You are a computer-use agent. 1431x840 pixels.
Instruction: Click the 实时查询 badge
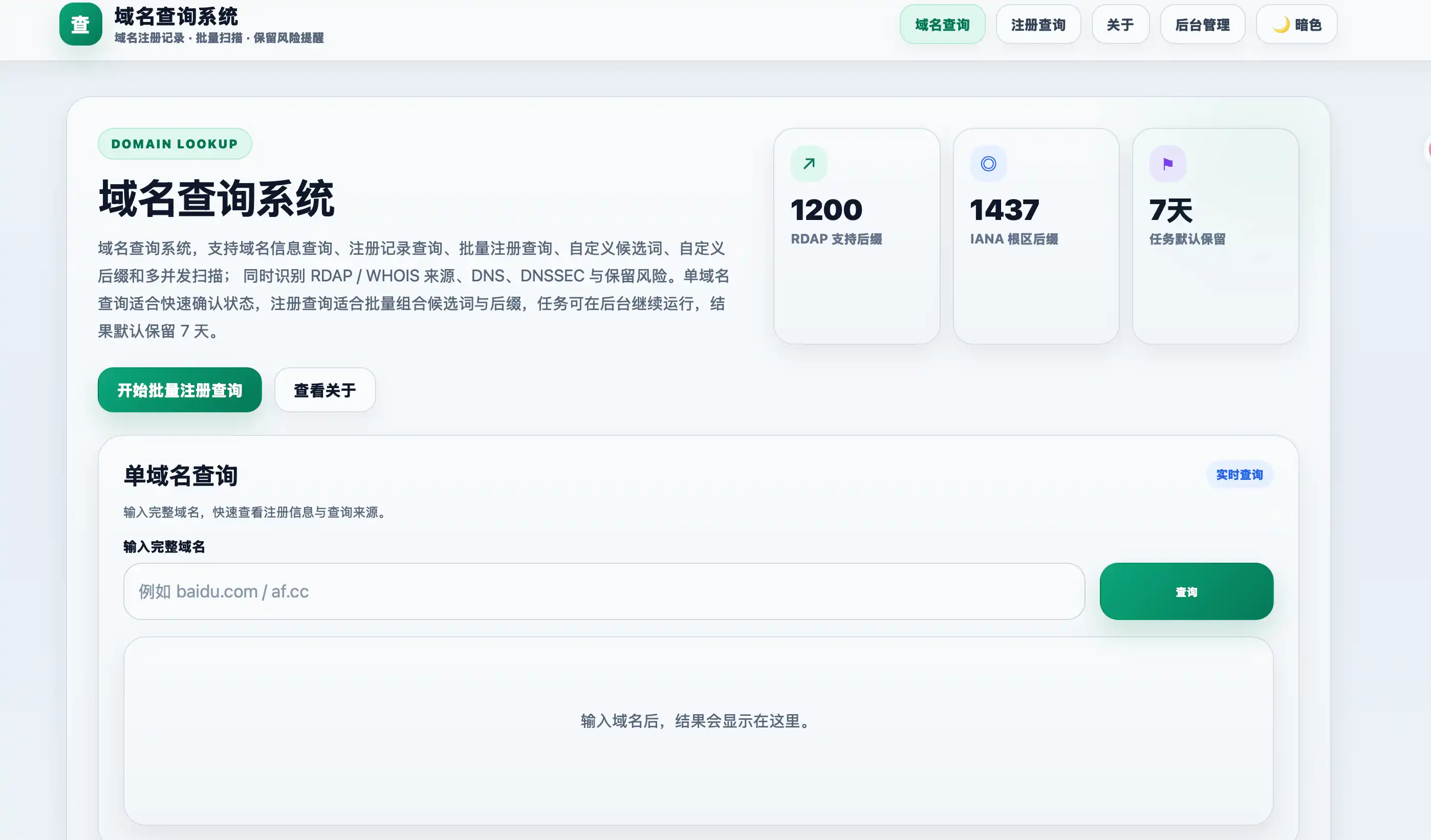click(1239, 475)
